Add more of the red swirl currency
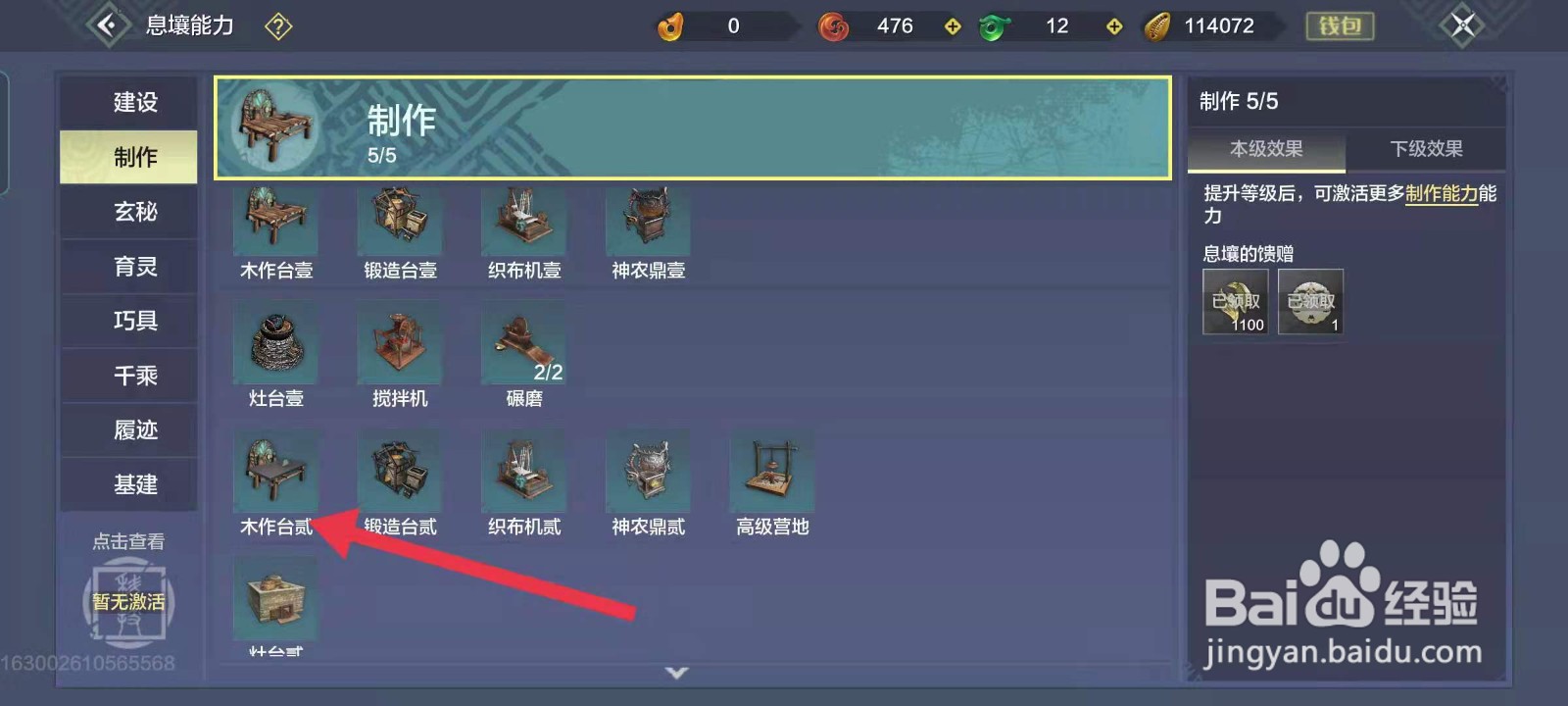 pyautogui.click(x=953, y=26)
